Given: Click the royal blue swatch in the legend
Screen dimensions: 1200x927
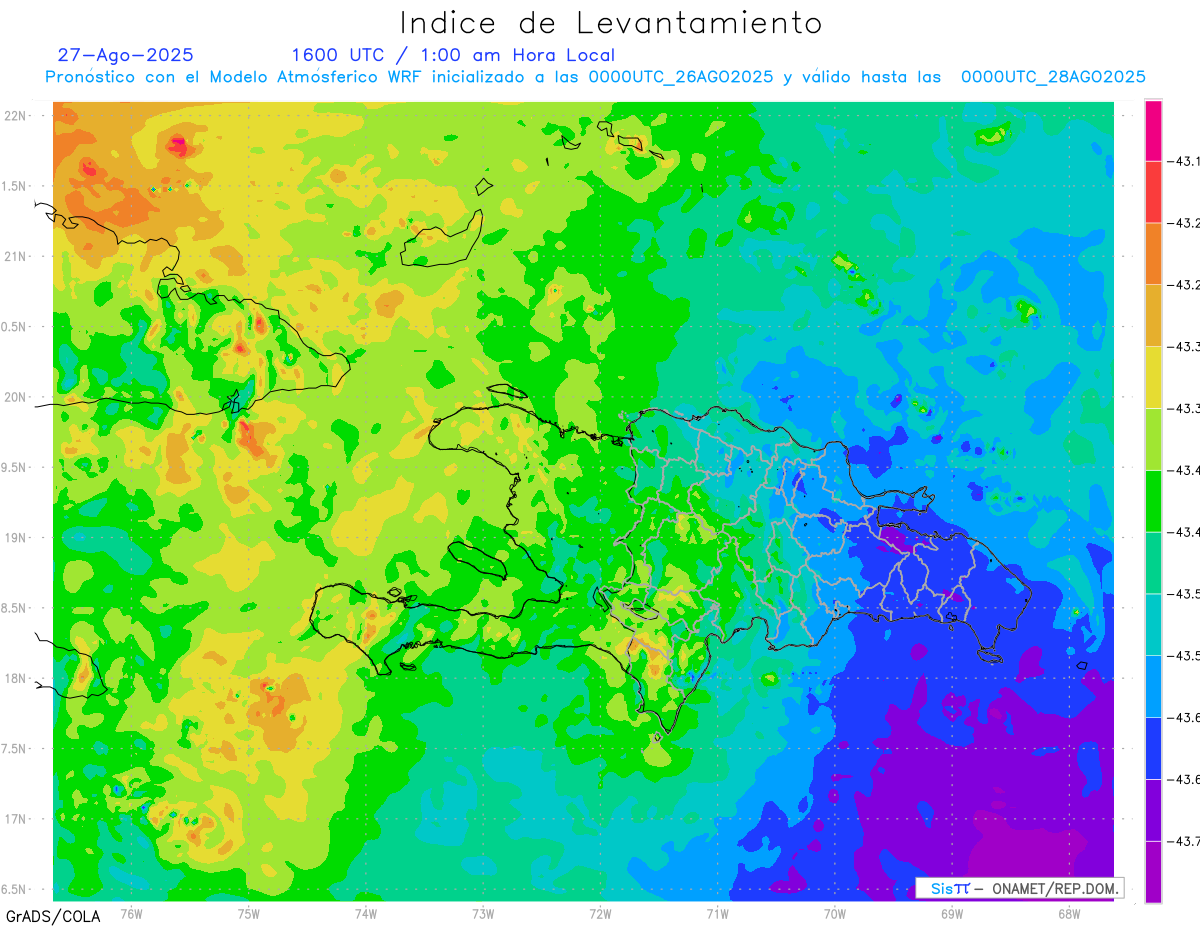Looking at the screenshot, I should (x=1153, y=748).
